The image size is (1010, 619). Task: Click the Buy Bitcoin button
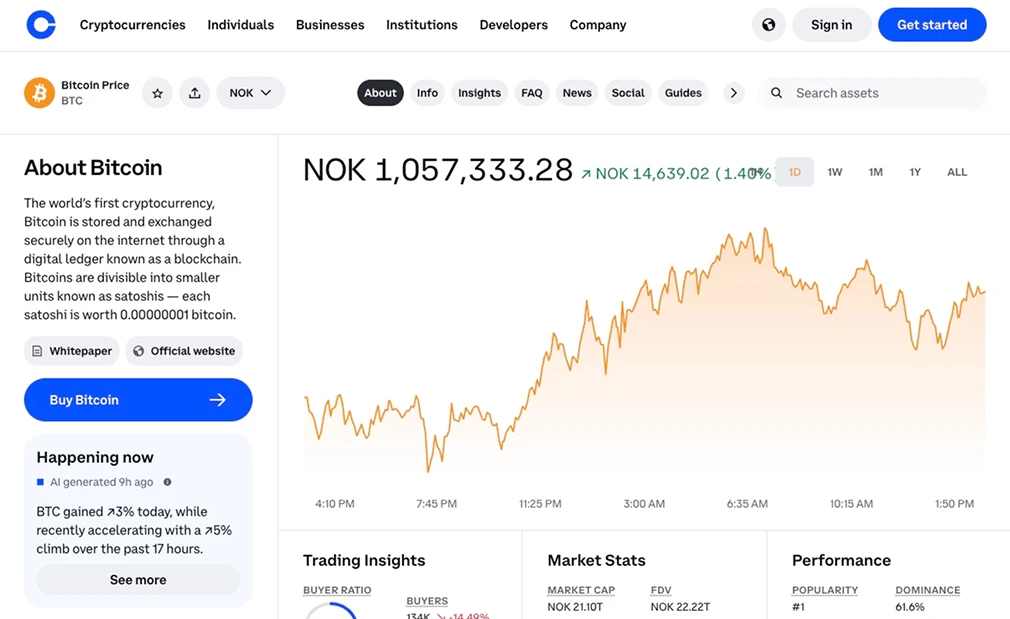pos(138,399)
